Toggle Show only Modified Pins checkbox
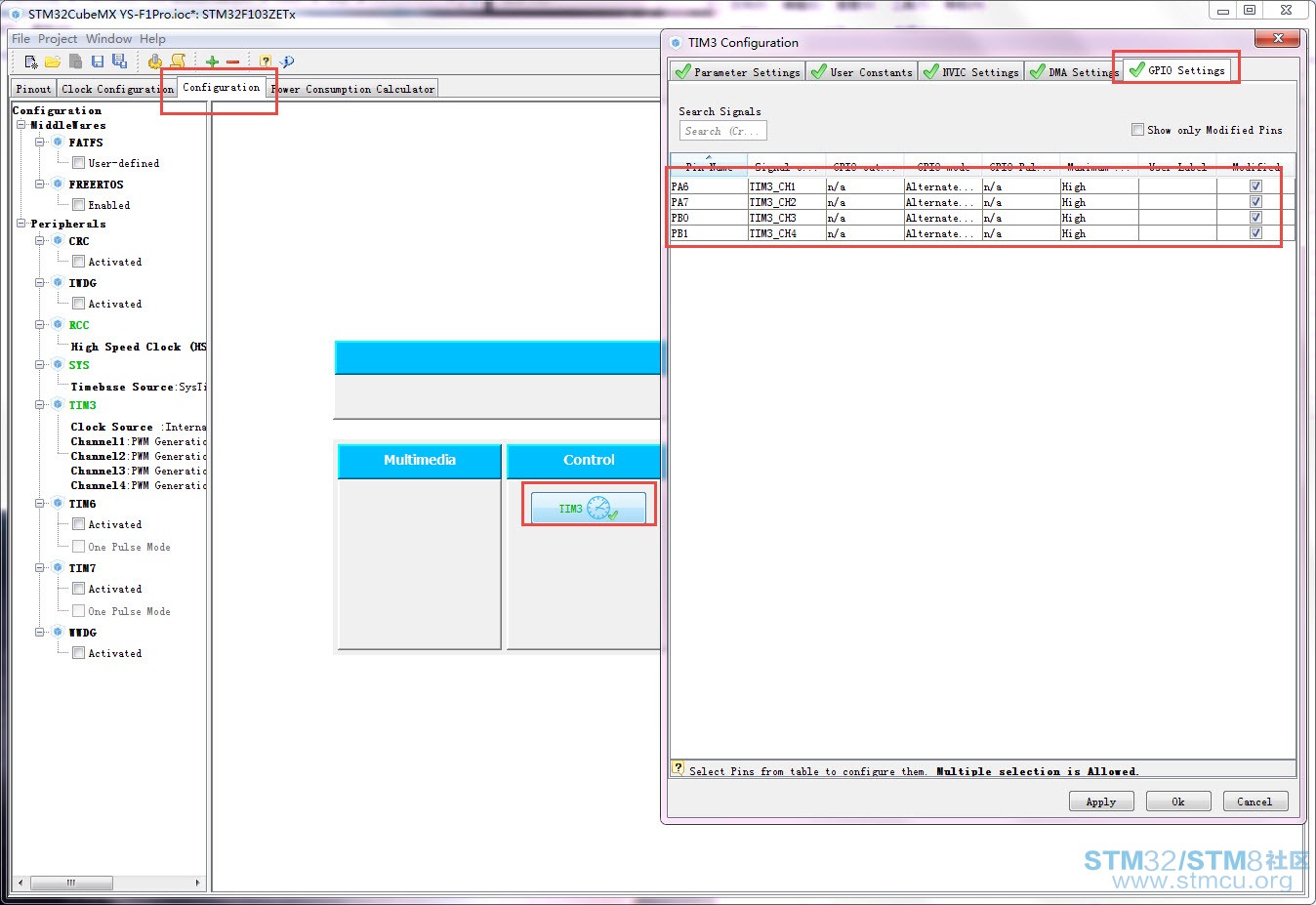The height and width of the screenshot is (905, 1316). (x=1137, y=129)
